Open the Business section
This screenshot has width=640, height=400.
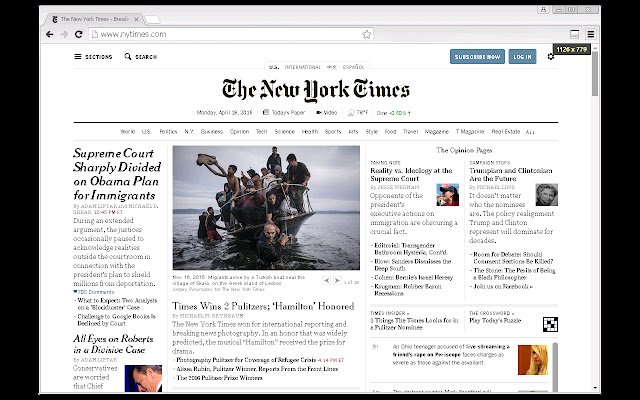point(212,131)
